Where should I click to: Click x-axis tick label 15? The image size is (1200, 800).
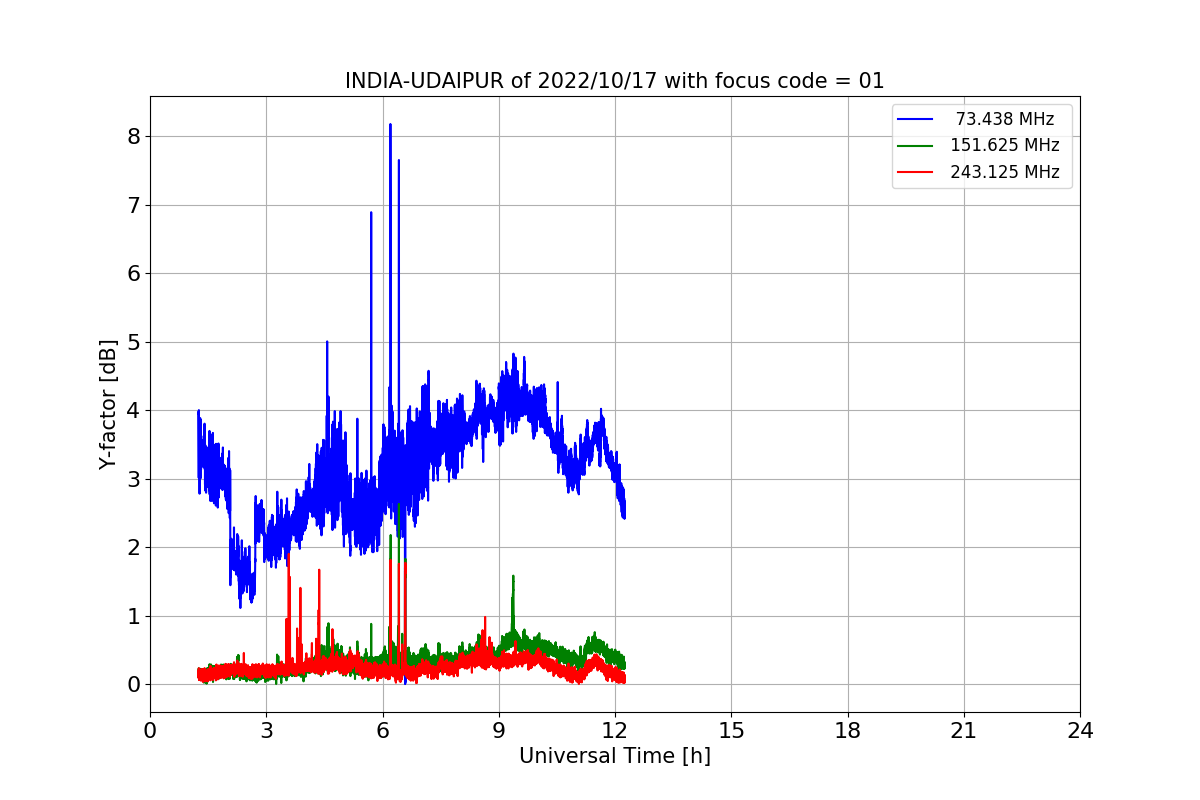(x=731, y=730)
